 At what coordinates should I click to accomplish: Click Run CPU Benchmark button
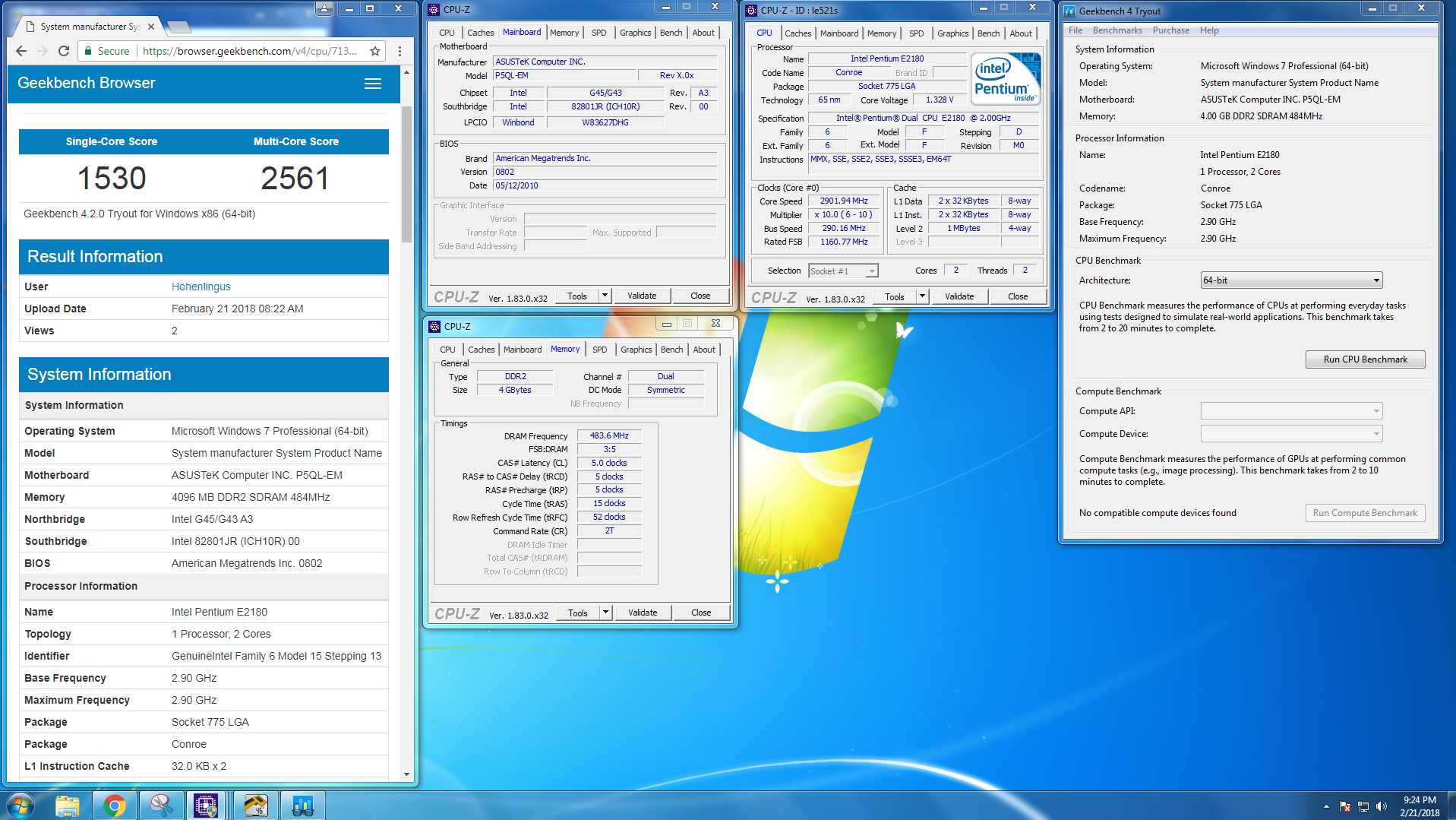coord(1365,359)
